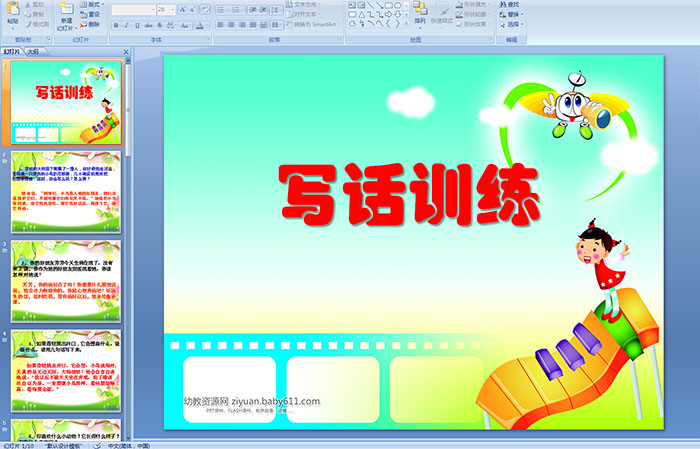Click the Cut (剪切) scissors button
This screenshot has height=449, width=700.
(35, 4)
